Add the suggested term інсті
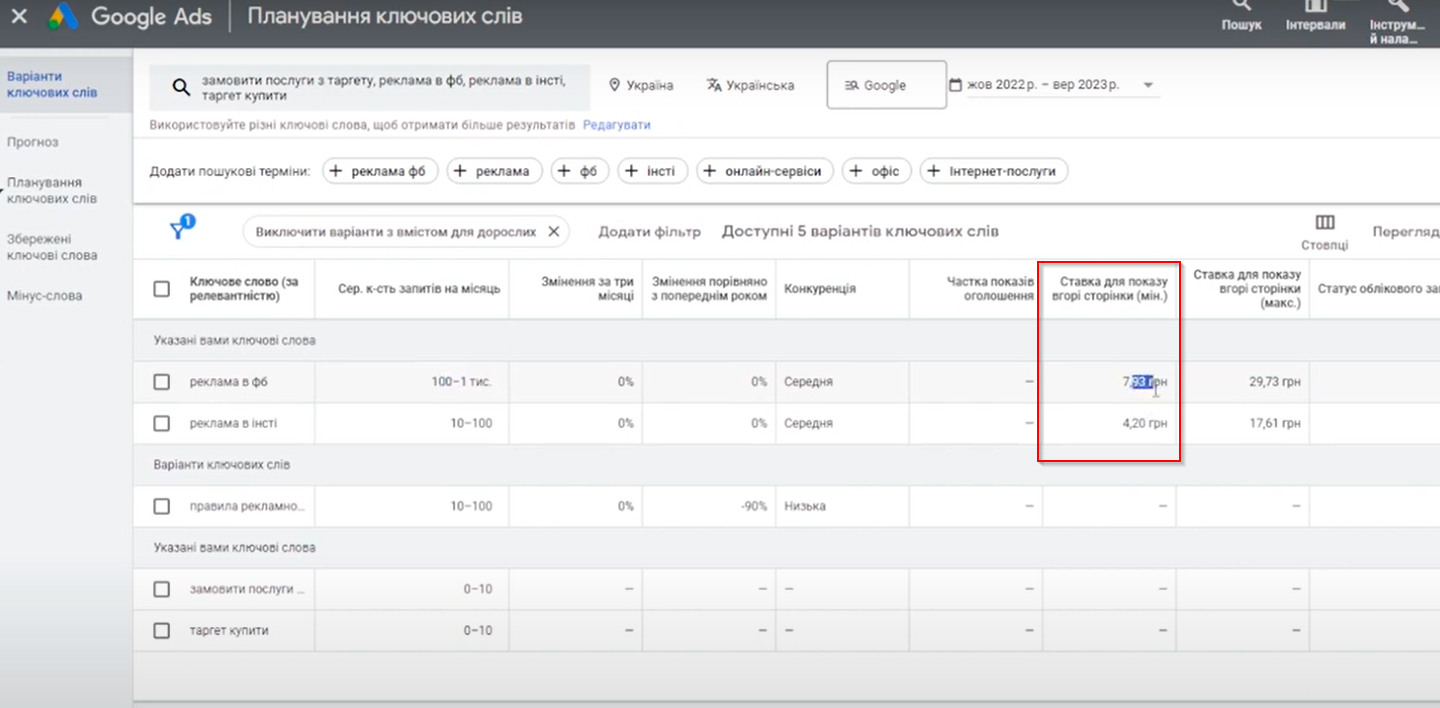Viewport: 1440px width, 708px height. tap(653, 171)
